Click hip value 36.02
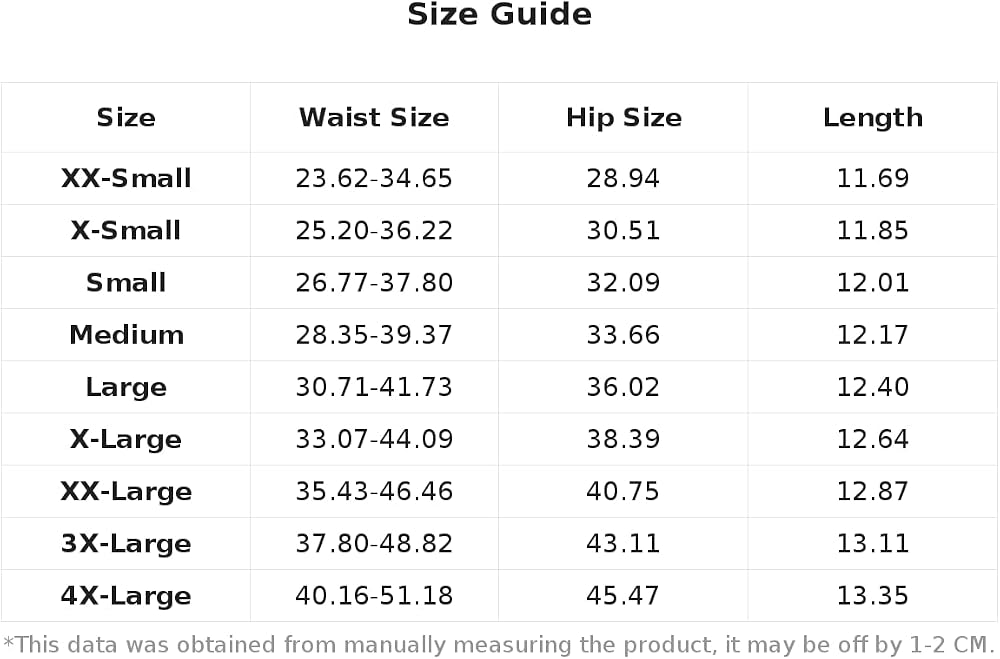This screenshot has height=659, width=1000. pos(623,387)
